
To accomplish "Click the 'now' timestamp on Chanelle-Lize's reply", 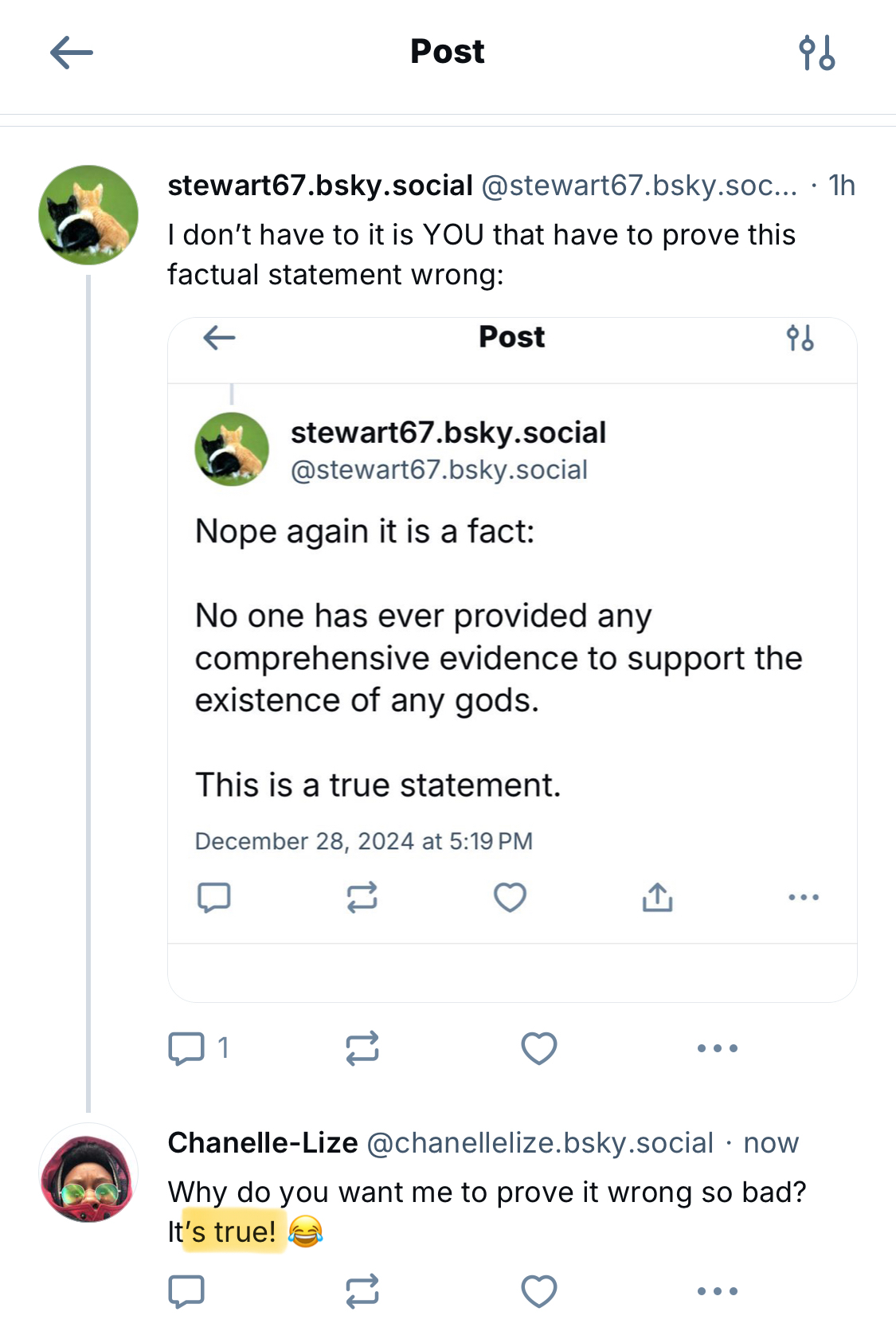I will [x=770, y=1143].
